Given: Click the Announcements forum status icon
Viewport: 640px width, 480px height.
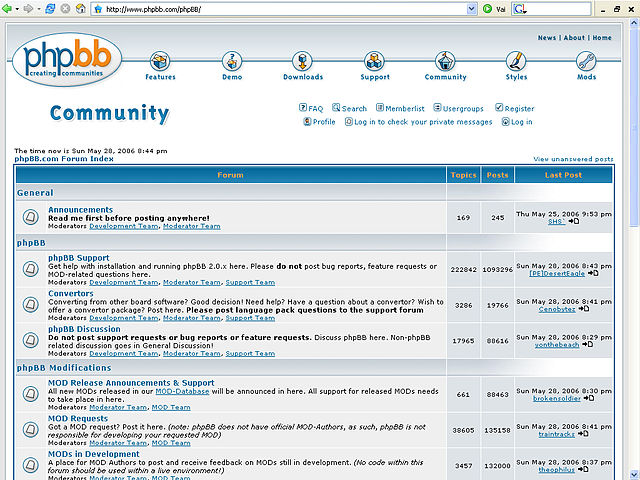Looking at the screenshot, I should [30, 217].
